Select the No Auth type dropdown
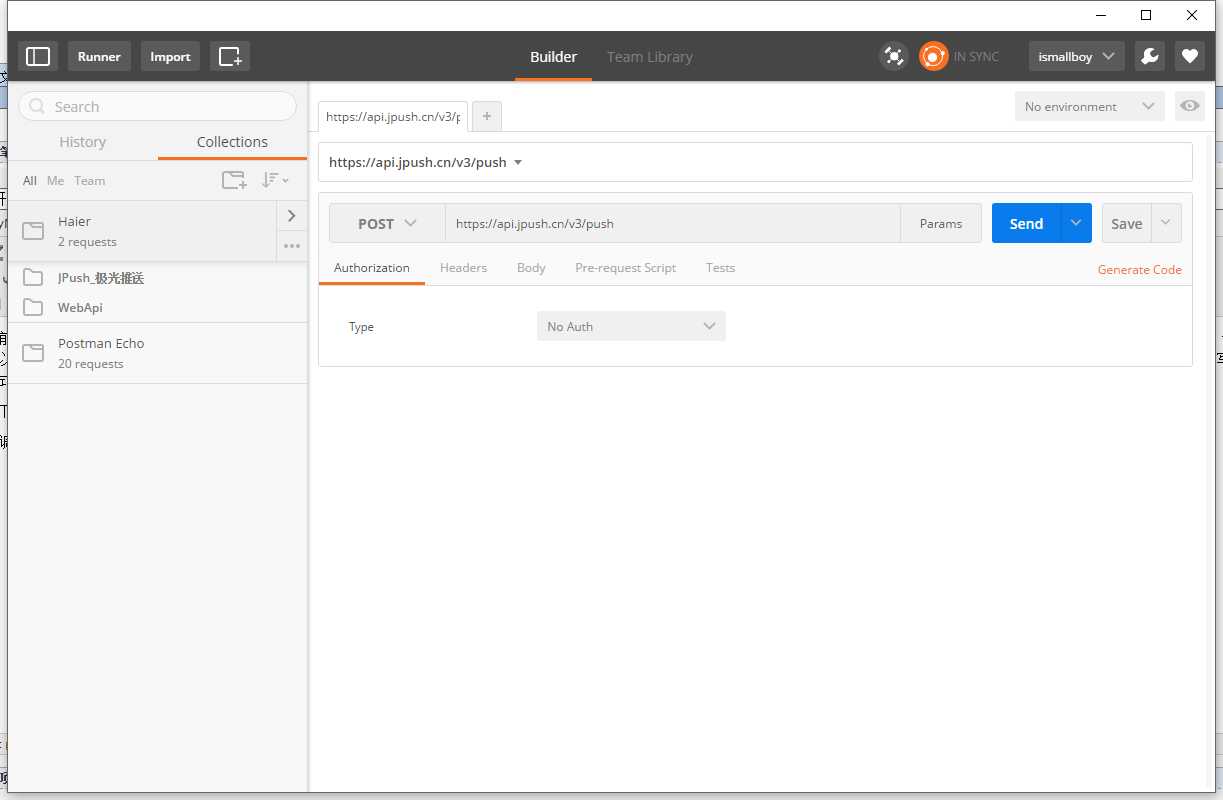Screen dimensions: 1223x800 tap(631, 326)
